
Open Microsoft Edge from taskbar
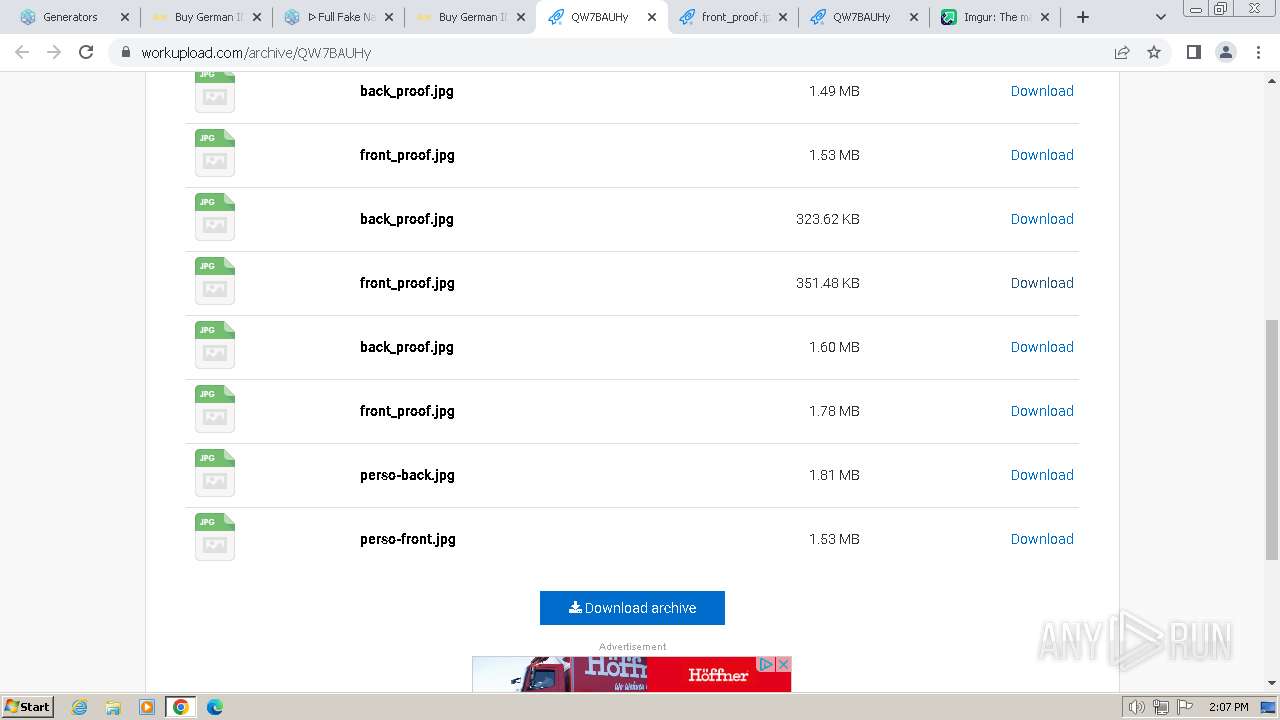pyautogui.click(x=215, y=707)
